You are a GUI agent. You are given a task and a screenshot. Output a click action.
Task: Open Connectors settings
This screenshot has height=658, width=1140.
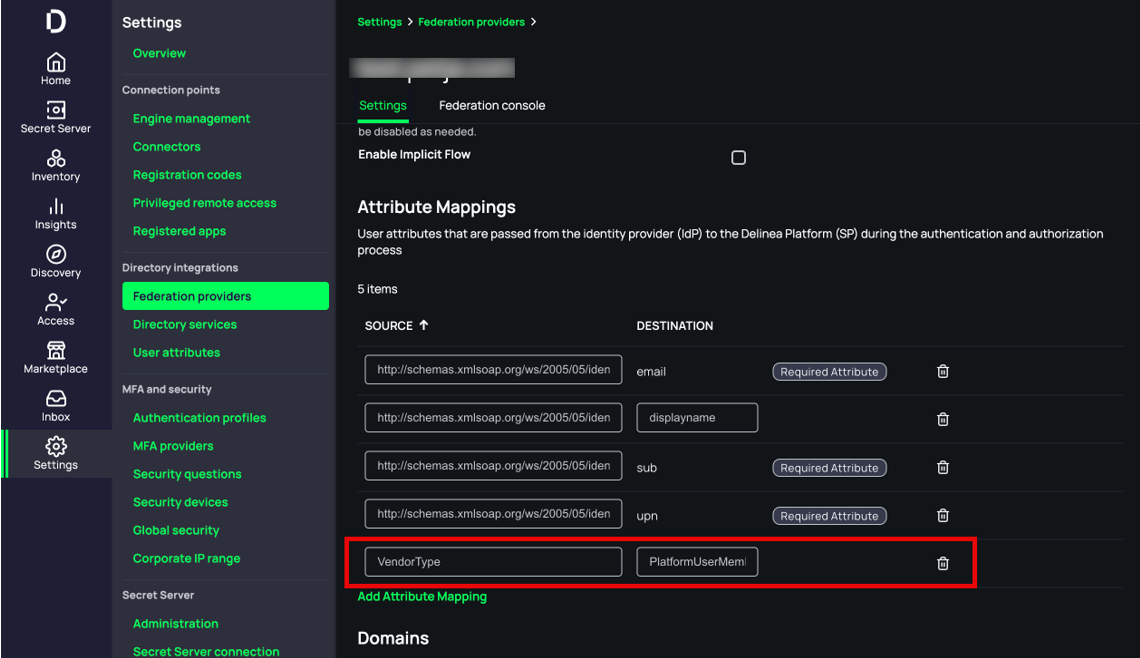pos(166,146)
